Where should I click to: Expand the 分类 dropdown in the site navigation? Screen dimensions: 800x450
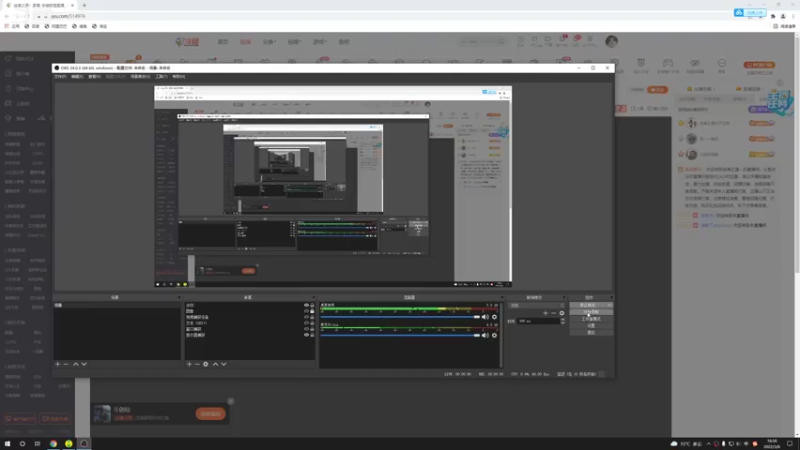click(269, 42)
